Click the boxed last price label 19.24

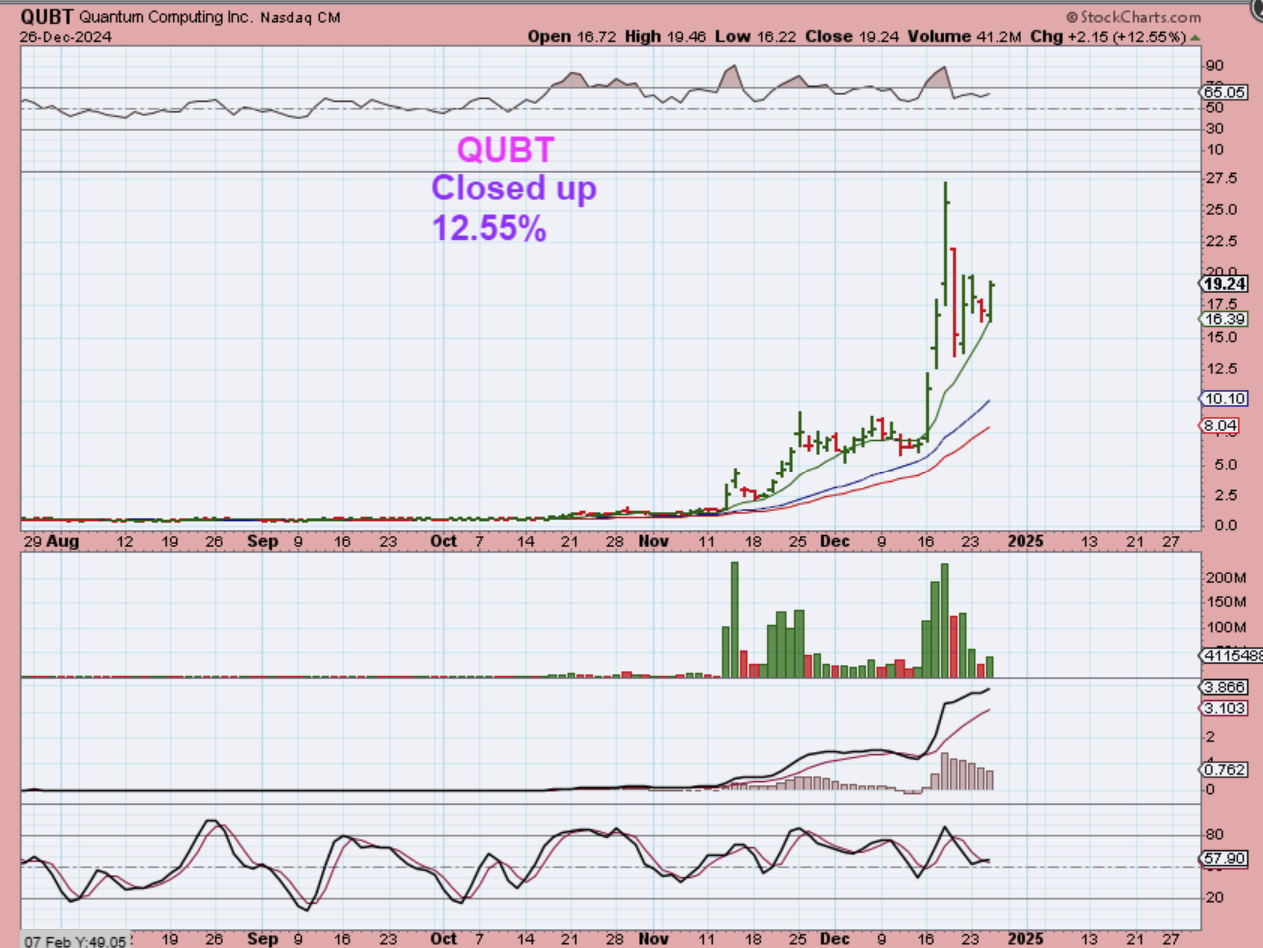coord(1221,283)
